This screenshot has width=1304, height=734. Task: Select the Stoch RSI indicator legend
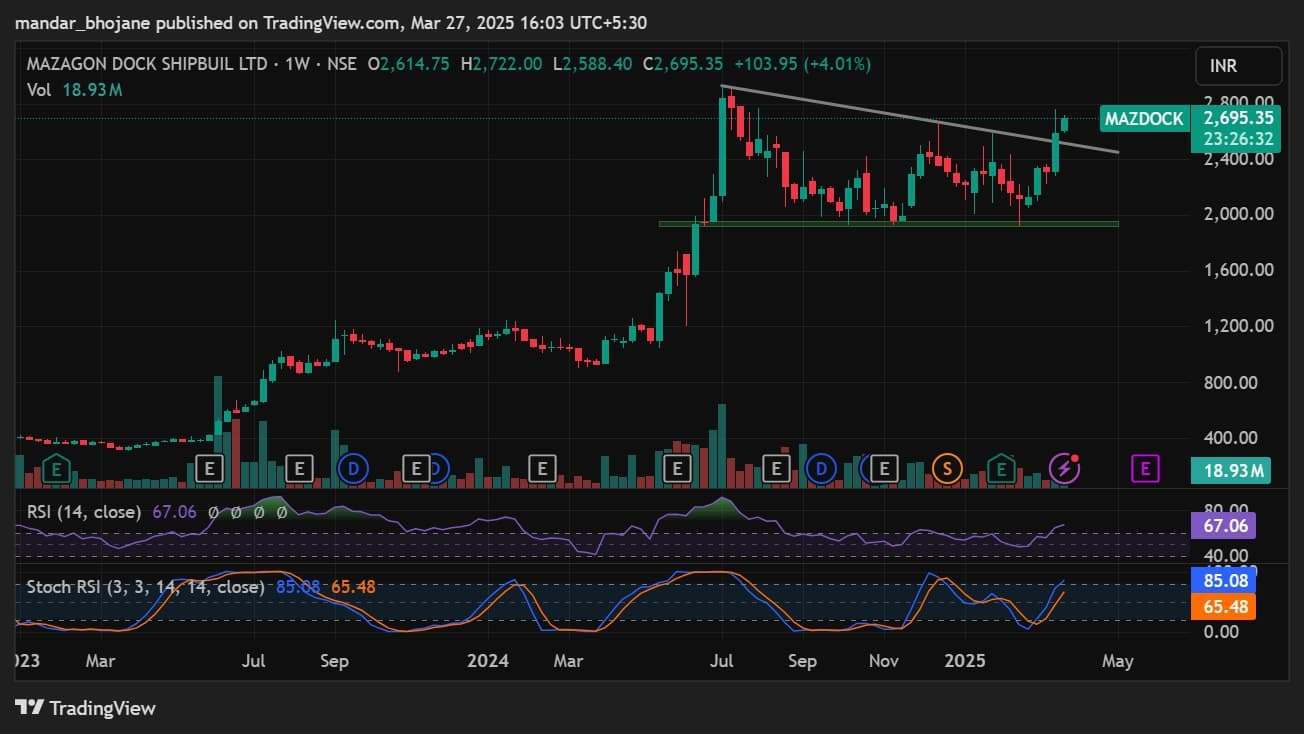tap(145, 587)
